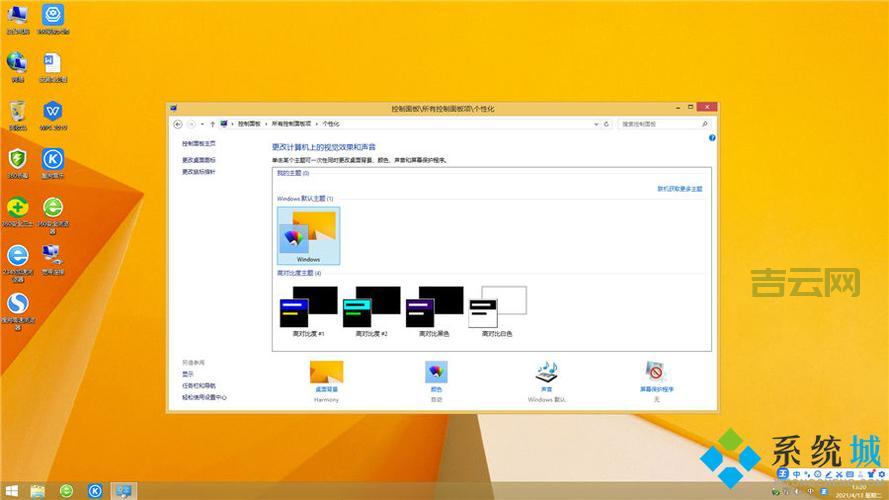This screenshot has height=500, width=889.
Task: Open the 更改桌面图标 link in sidebar
Action: 198,160
